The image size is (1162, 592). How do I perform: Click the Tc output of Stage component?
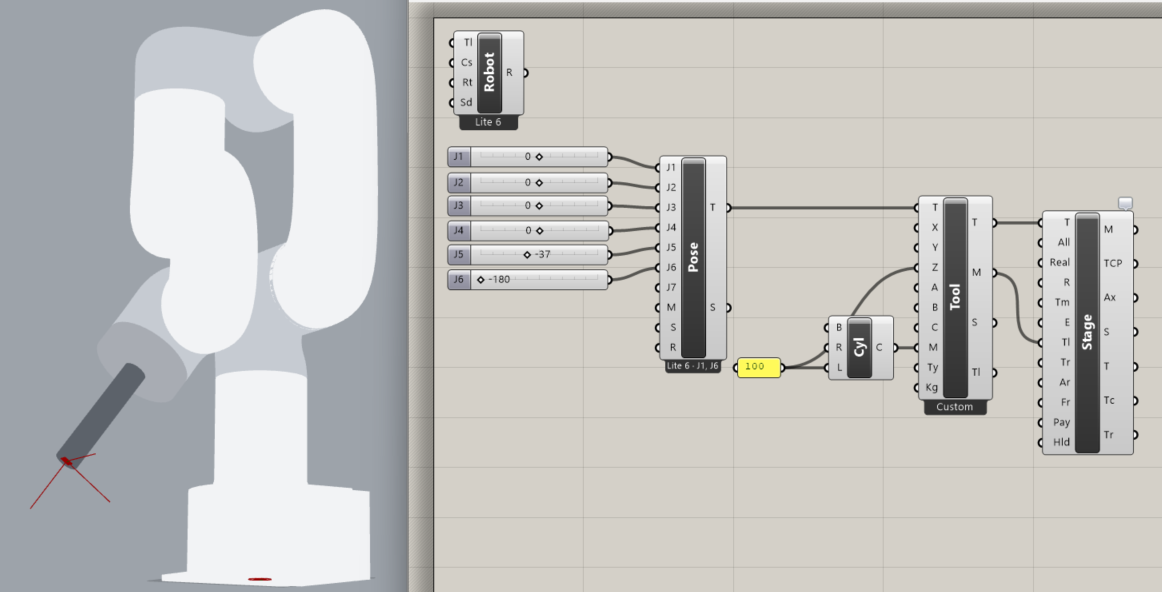(x=1109, y=400)
